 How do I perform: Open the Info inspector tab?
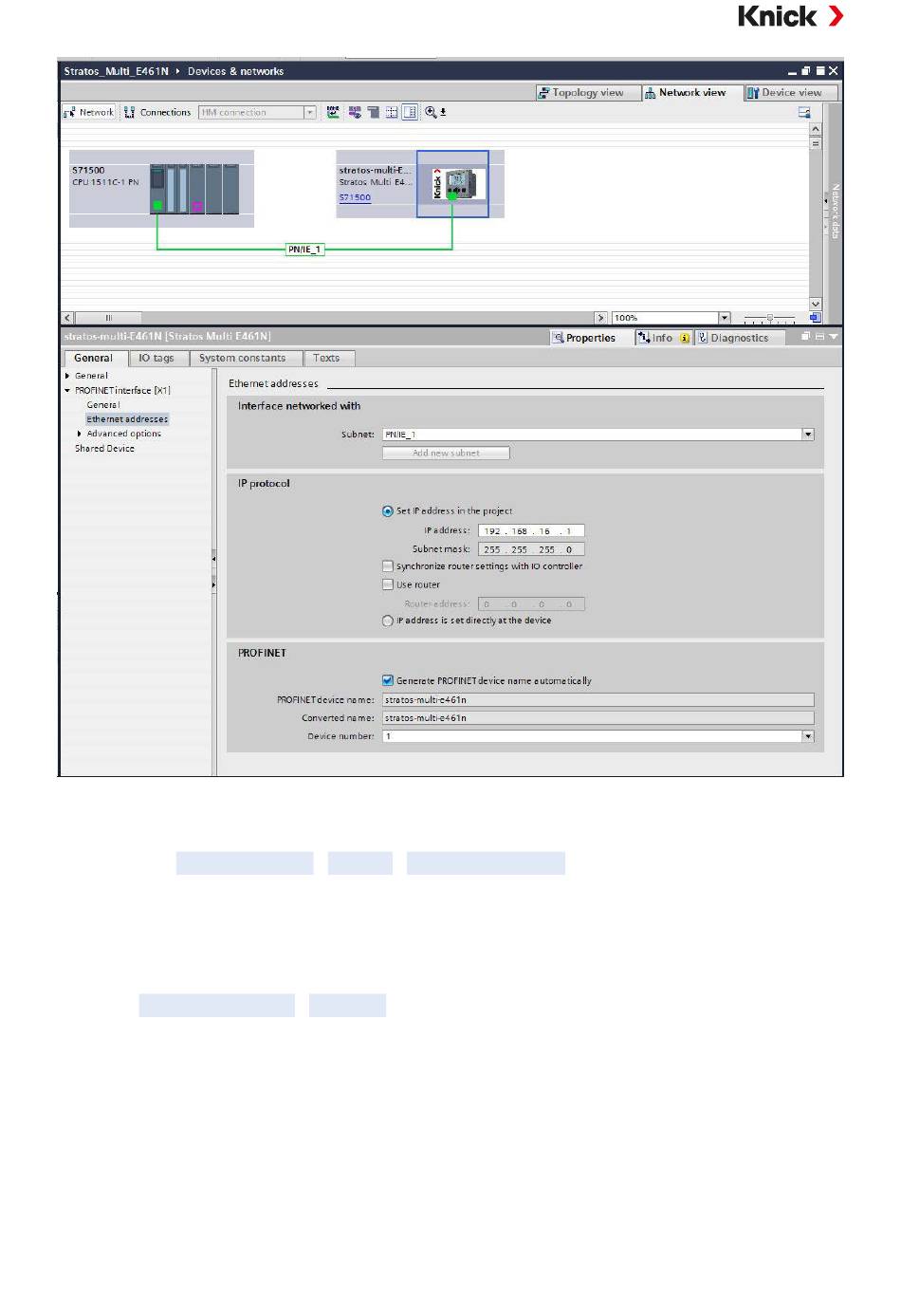pyautogui.click(x=662, y=338)
